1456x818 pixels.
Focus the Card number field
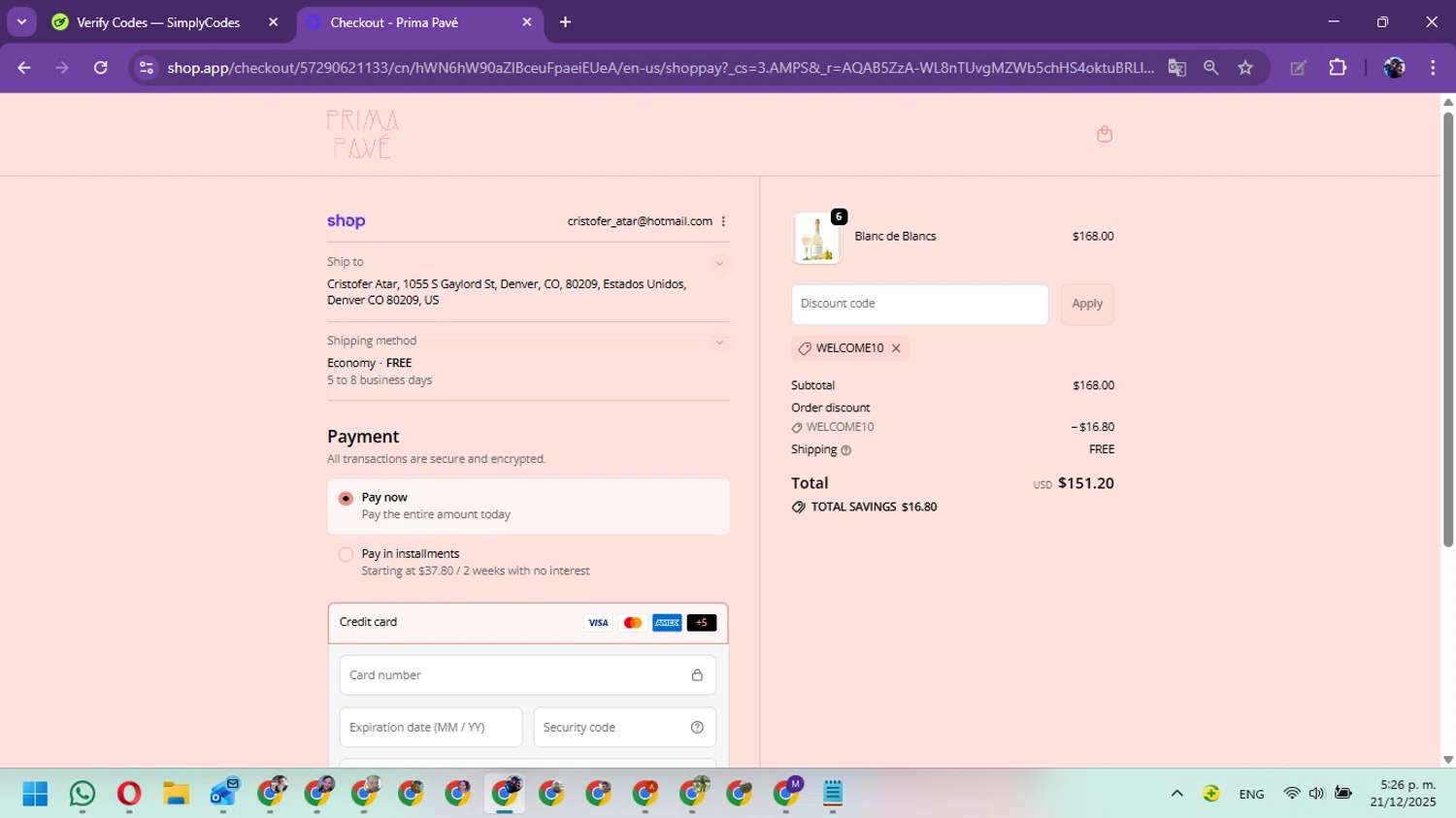(x=528, y=675)
